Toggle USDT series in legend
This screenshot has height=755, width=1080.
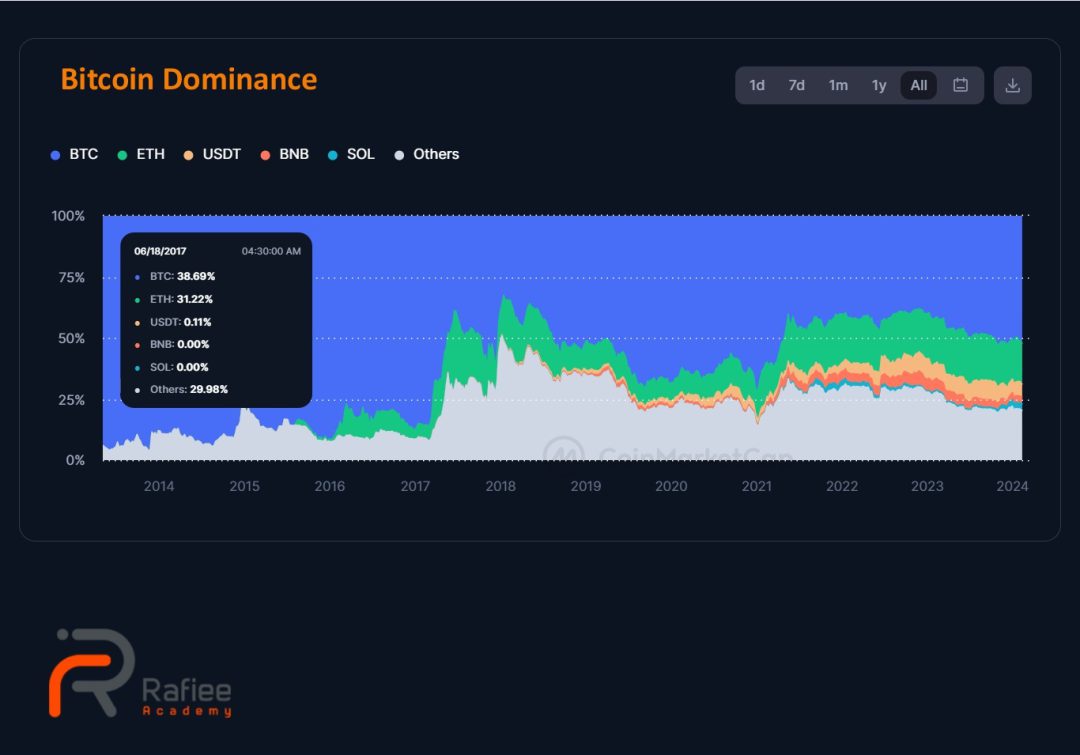pos(212,154)
